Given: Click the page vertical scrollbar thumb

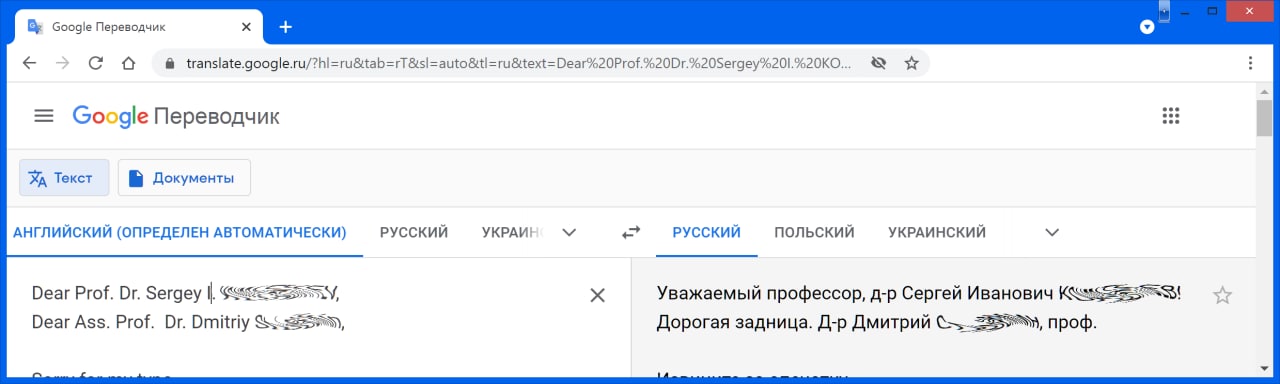Looking at the screenshot, I should click(x=1264, y=117).
